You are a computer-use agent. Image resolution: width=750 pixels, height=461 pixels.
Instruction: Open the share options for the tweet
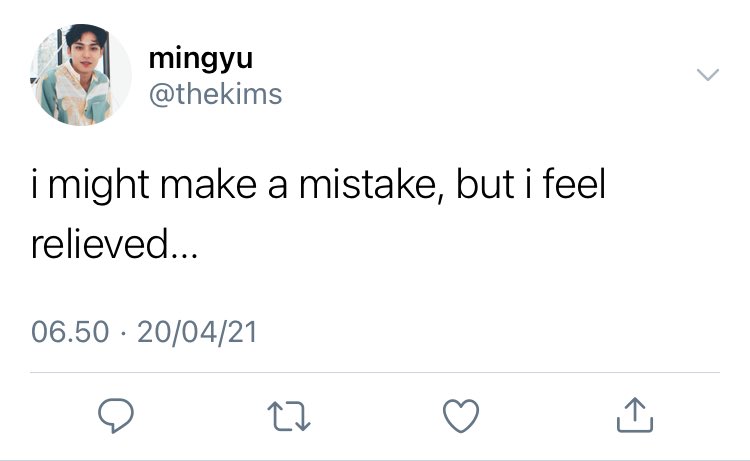(634, 414)
